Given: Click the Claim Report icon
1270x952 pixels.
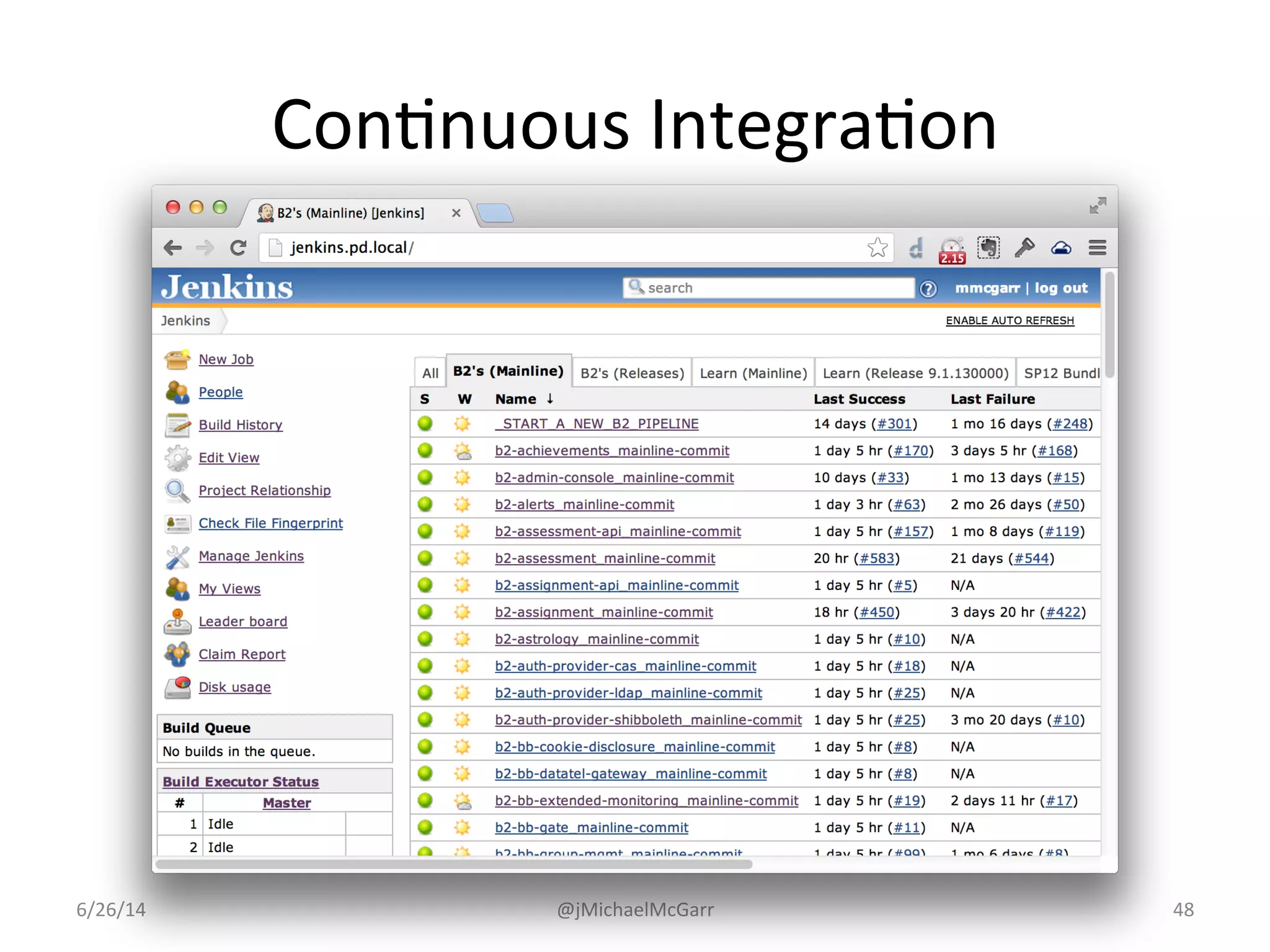Looking at the screenshot, I should pyautogui.click(x=177, y=654).
